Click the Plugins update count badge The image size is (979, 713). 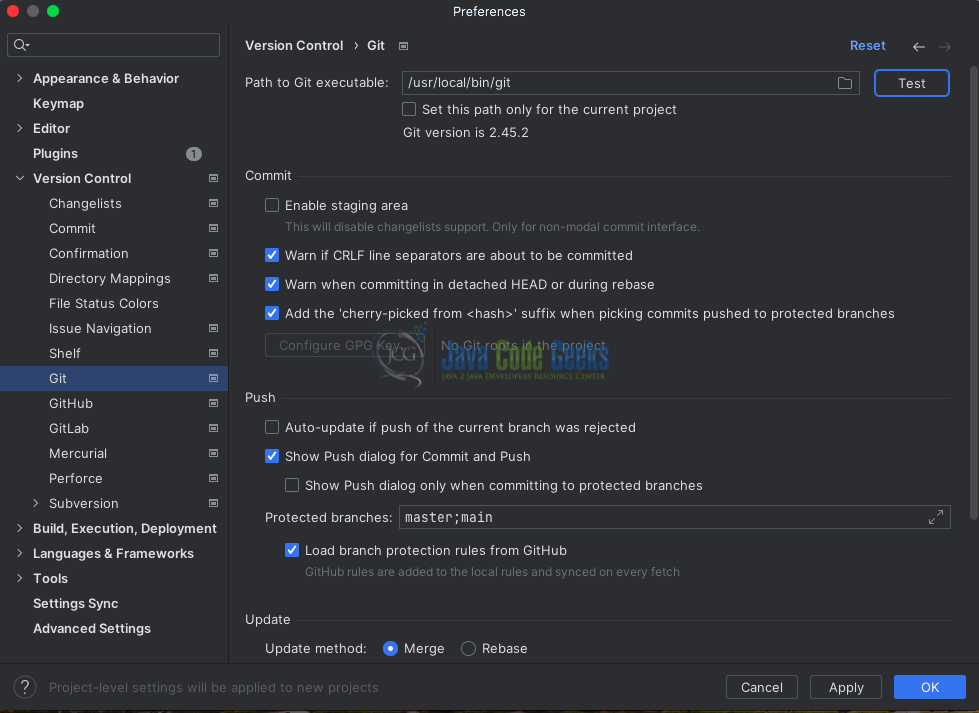coord(194,154)
